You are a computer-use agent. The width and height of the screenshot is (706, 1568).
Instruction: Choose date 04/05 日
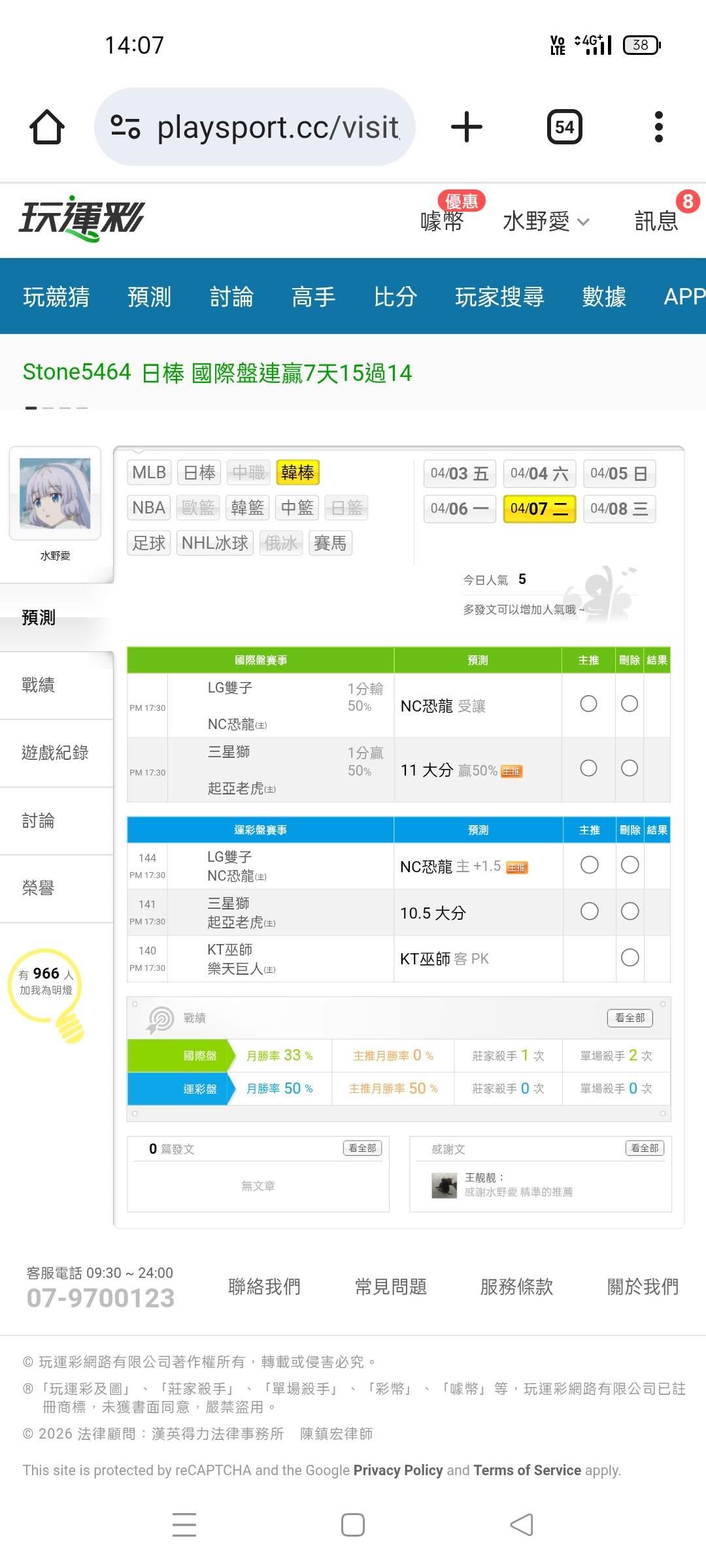click(x=619, y=474)
